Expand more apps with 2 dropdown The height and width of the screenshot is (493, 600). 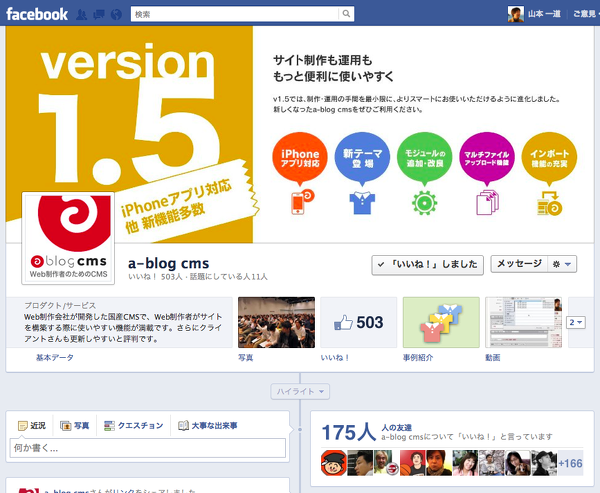click(576, 322)
